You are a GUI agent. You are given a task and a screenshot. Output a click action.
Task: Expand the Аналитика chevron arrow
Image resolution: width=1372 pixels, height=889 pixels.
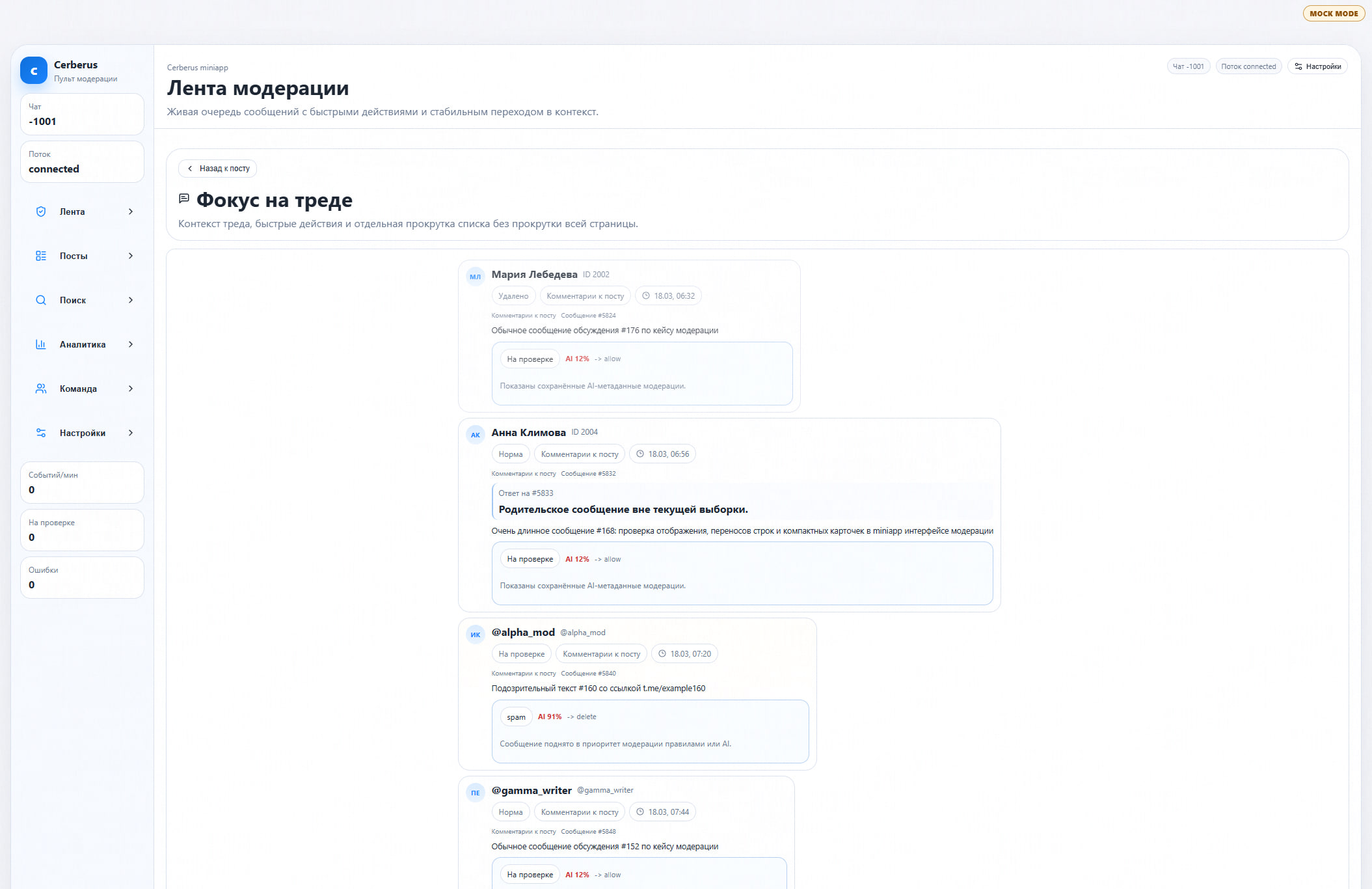click(131, 344)
